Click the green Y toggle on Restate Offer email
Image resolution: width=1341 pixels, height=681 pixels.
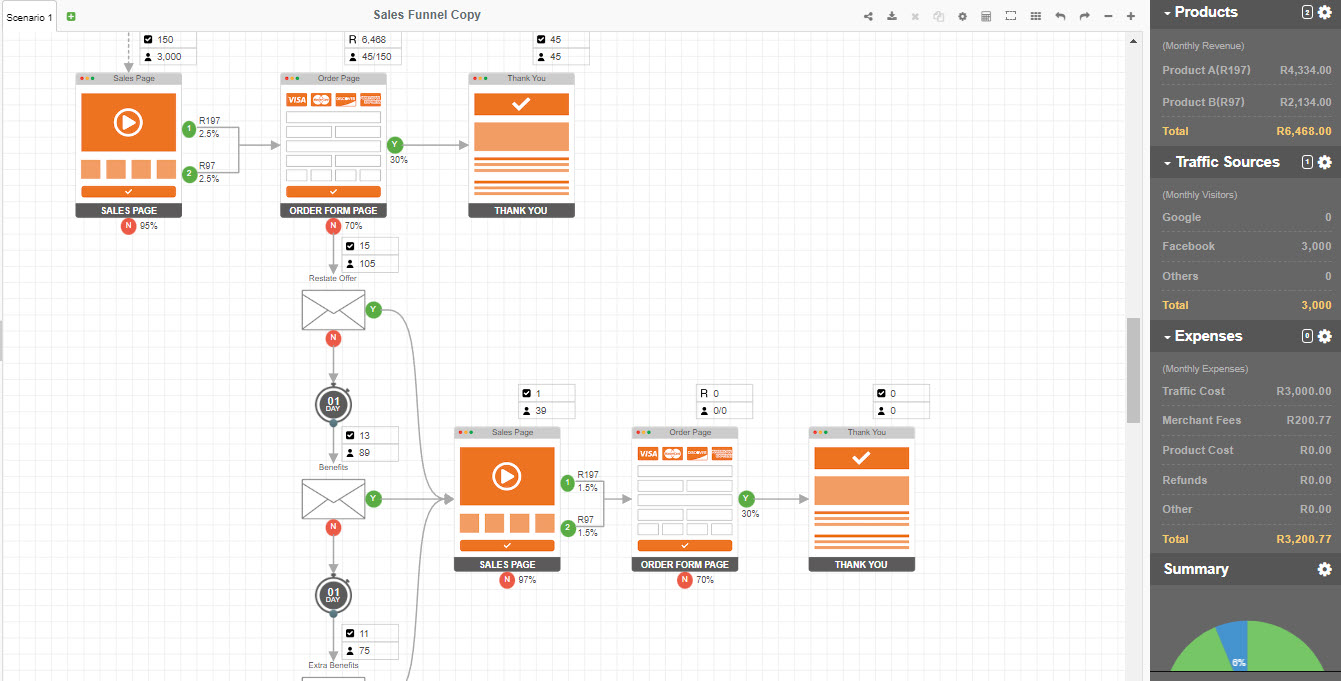coord(374,309)
